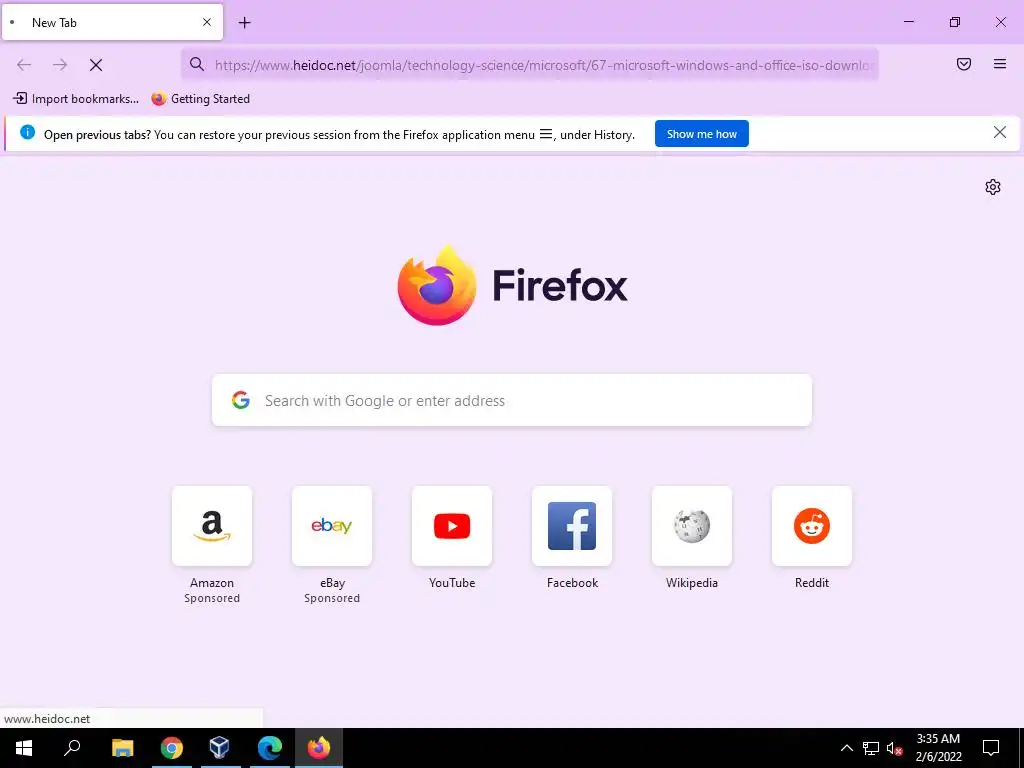
Task: Focus the Search with Google field
Action: tap(512, 400)
